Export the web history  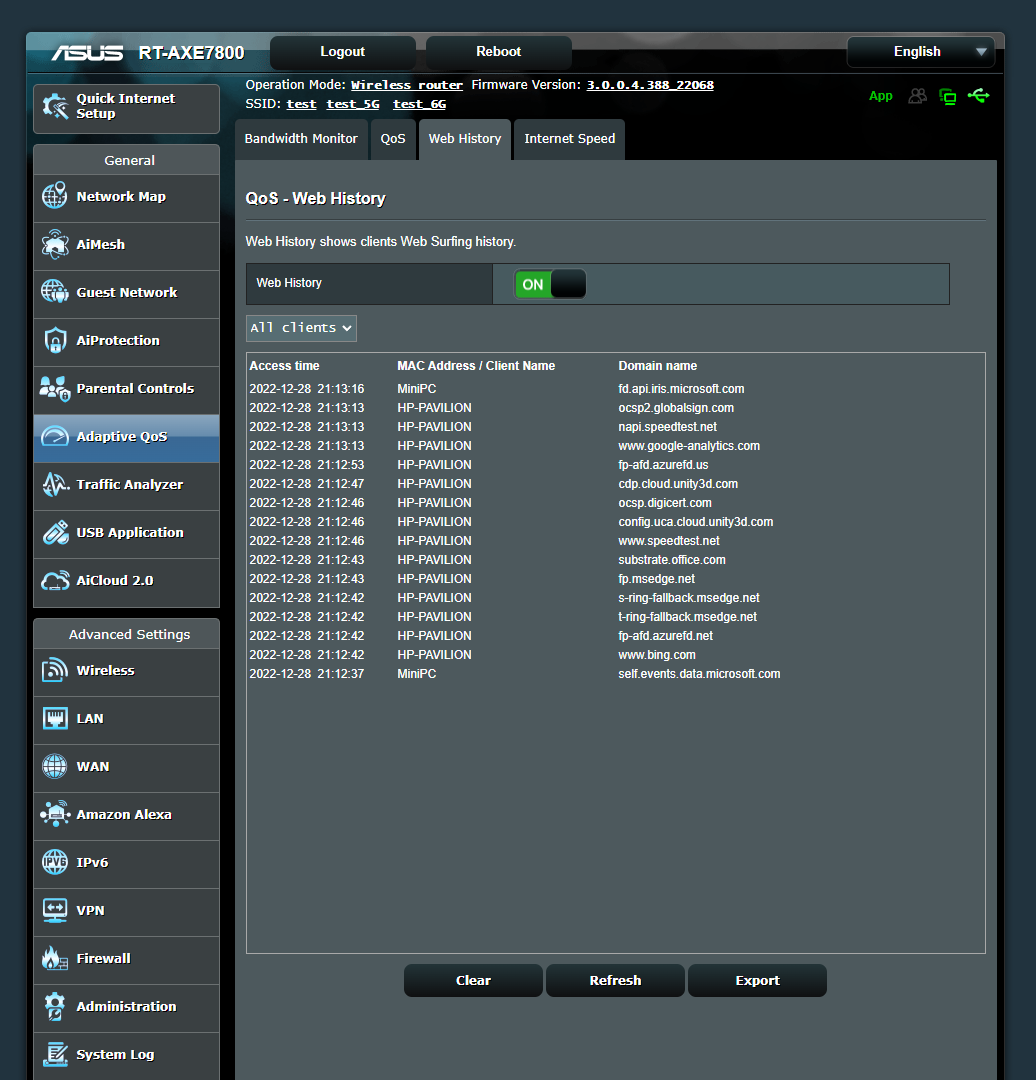(757, 980)
